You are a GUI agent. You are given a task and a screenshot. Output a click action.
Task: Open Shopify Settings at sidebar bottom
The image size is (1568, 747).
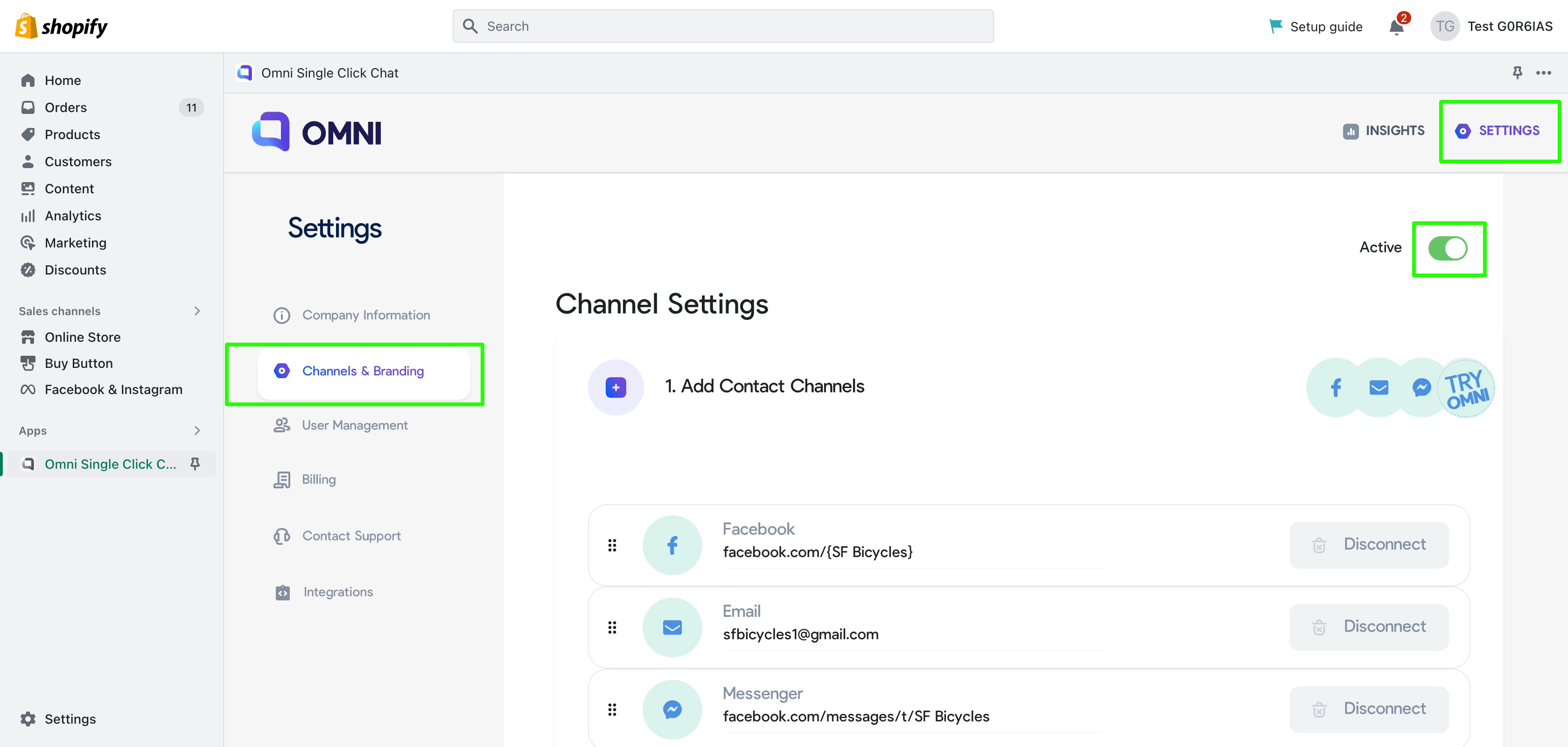coord(58,719)
